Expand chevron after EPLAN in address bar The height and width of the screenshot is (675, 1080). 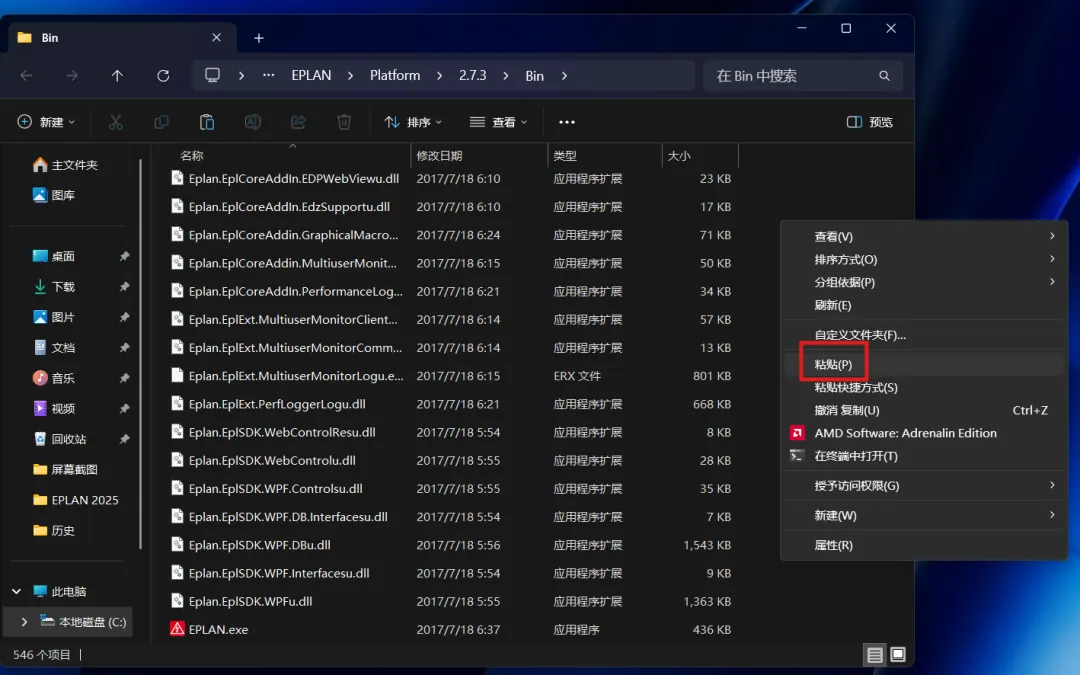pos(350,76)
